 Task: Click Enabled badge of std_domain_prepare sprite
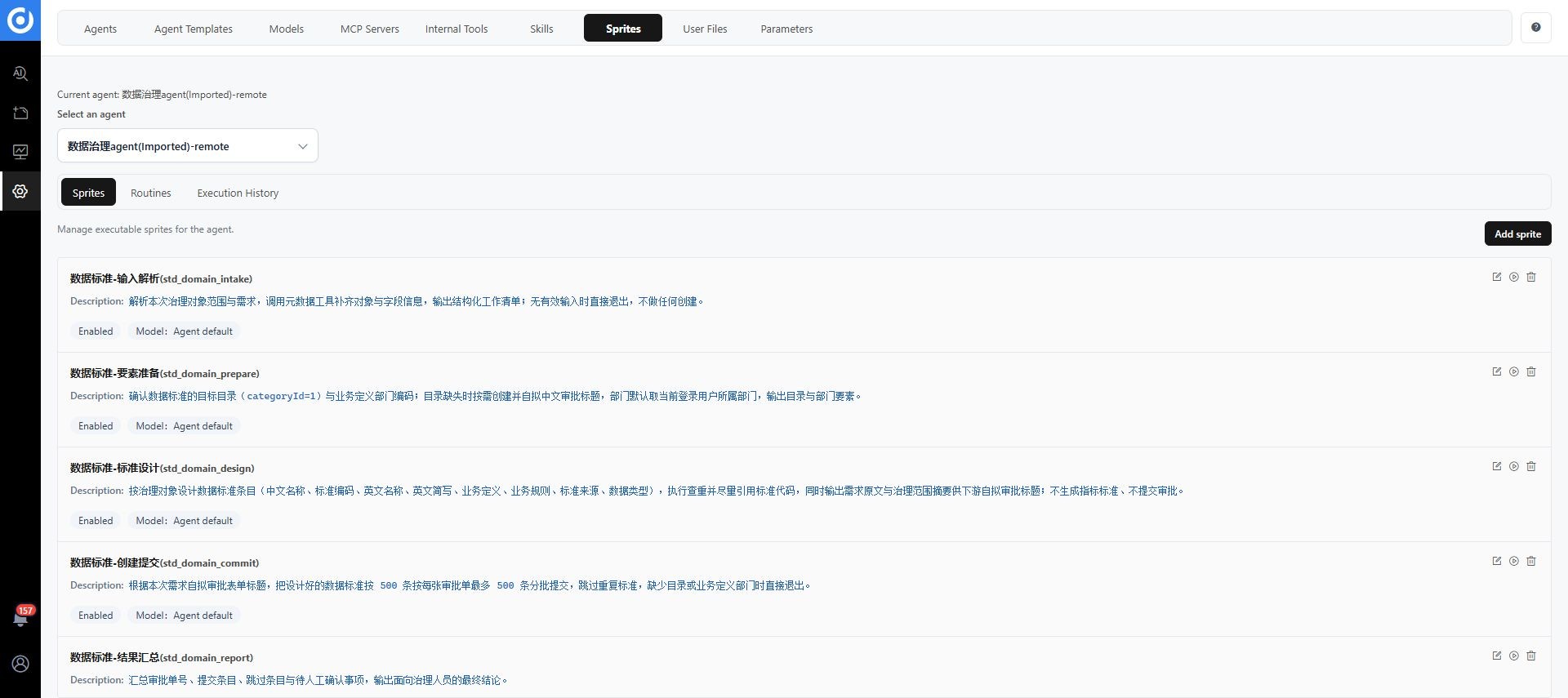tap(96, 426)
